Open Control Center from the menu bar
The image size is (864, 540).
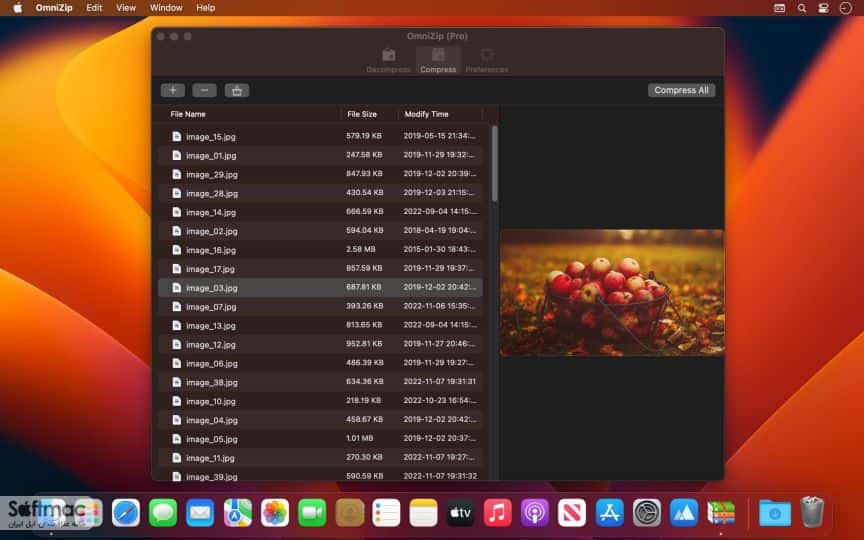pyautogui.click(x=823, y=8)
